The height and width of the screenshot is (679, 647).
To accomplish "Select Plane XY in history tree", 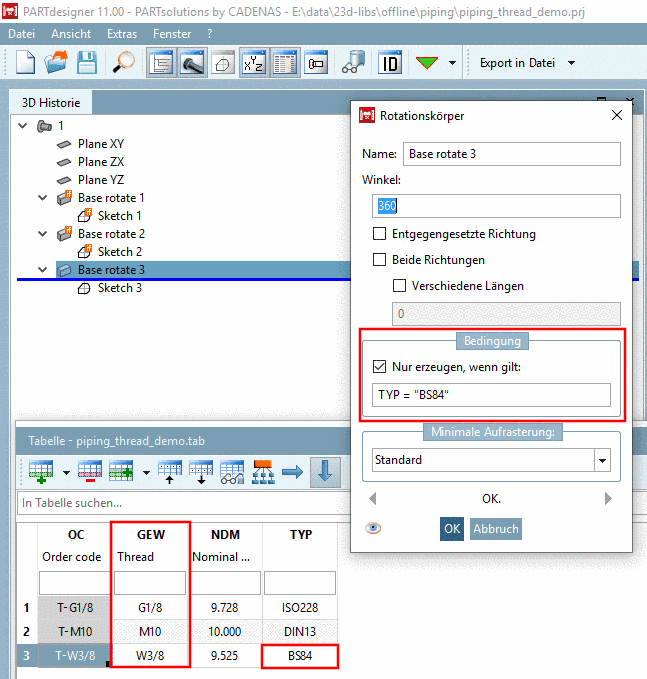I will coord(100,144).
